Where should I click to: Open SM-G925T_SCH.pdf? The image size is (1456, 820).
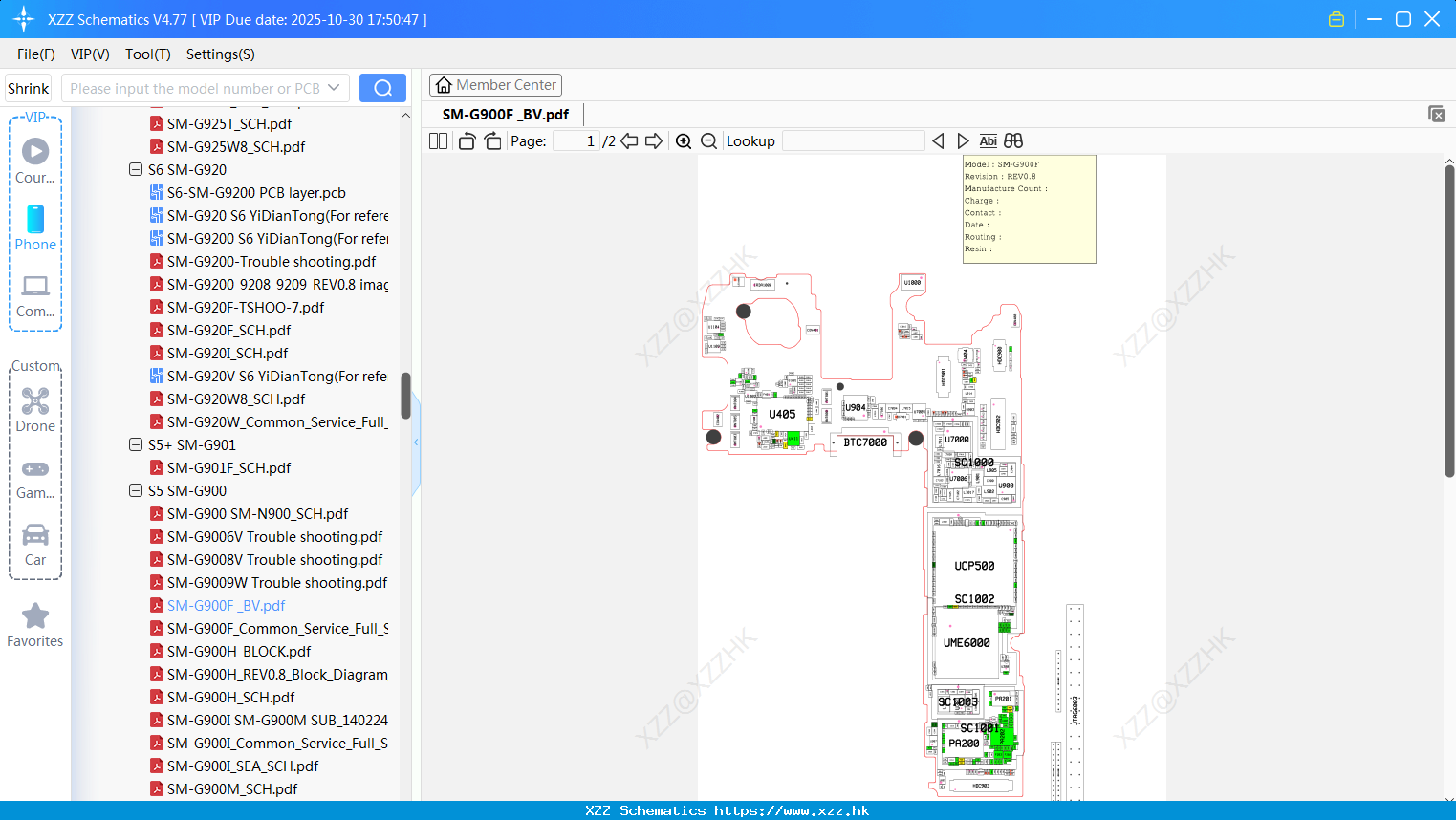tap(229, 123)
